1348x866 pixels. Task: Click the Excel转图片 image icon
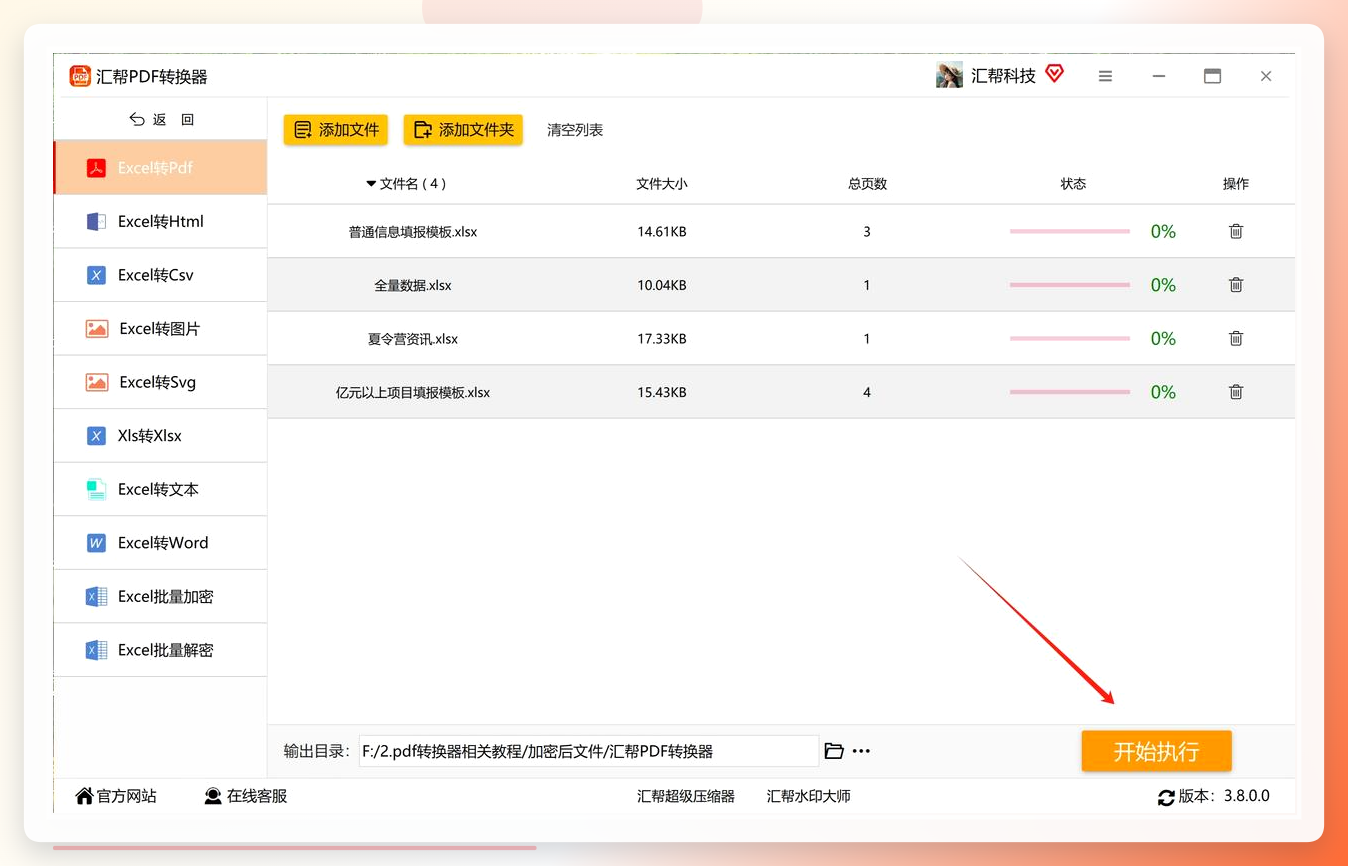tap(97, 329)
